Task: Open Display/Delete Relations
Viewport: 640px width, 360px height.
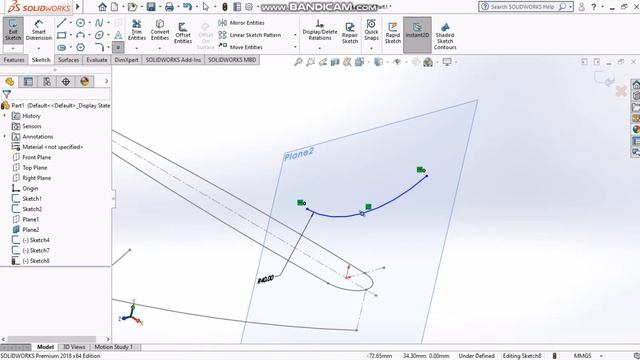Action: click(320, 30)
